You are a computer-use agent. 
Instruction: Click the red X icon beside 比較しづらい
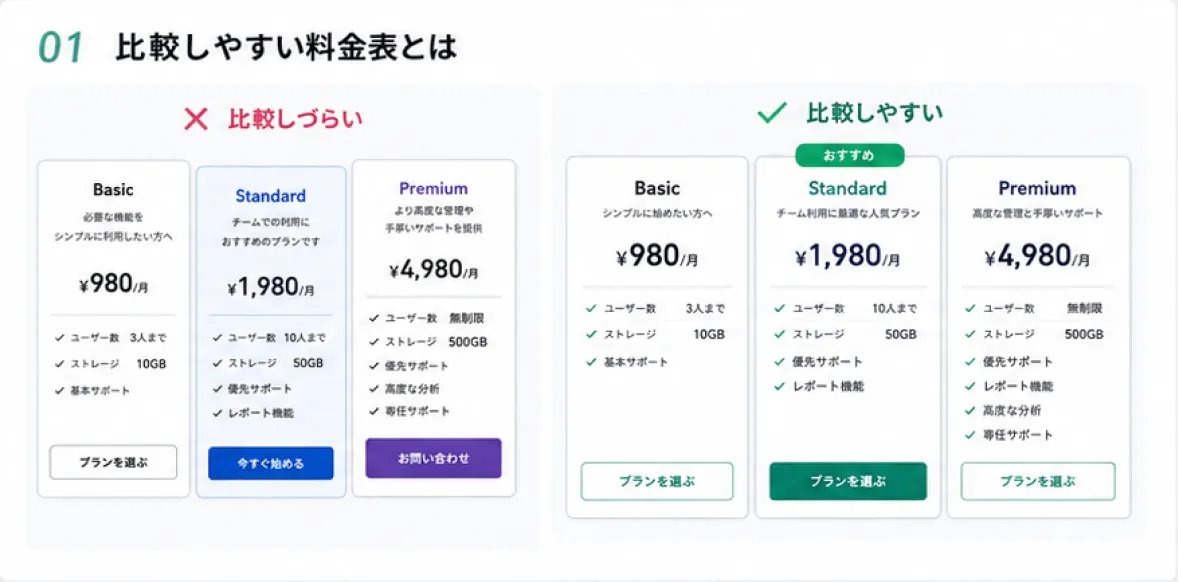195,119
